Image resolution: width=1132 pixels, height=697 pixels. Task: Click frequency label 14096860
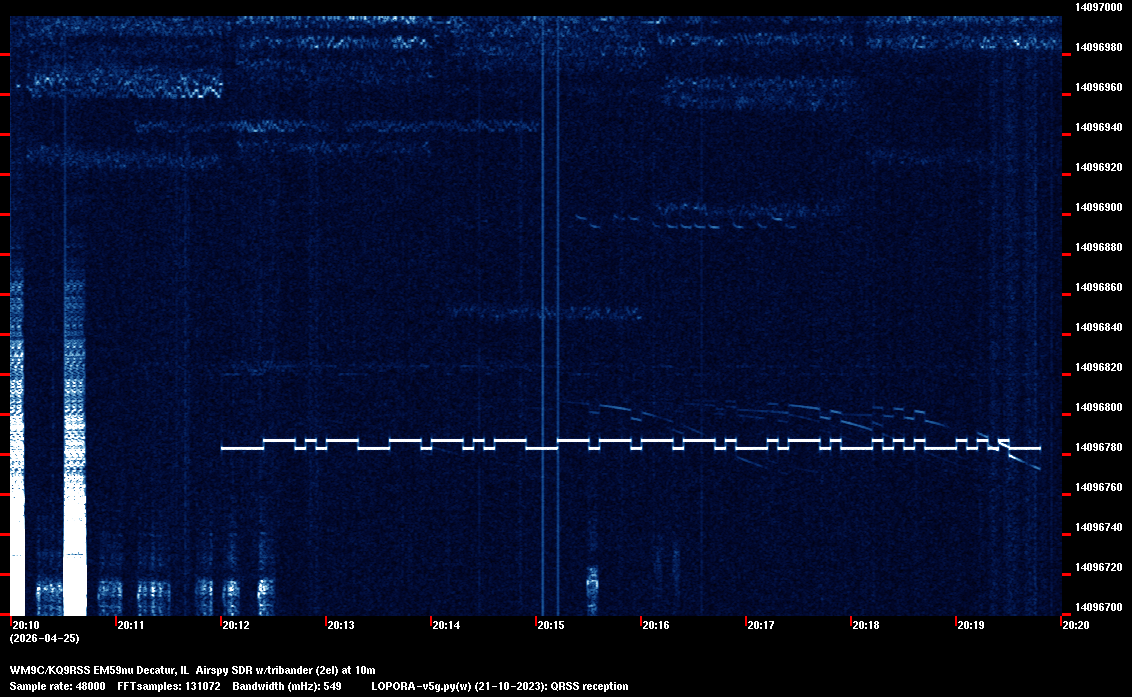tap(1099, 287)
